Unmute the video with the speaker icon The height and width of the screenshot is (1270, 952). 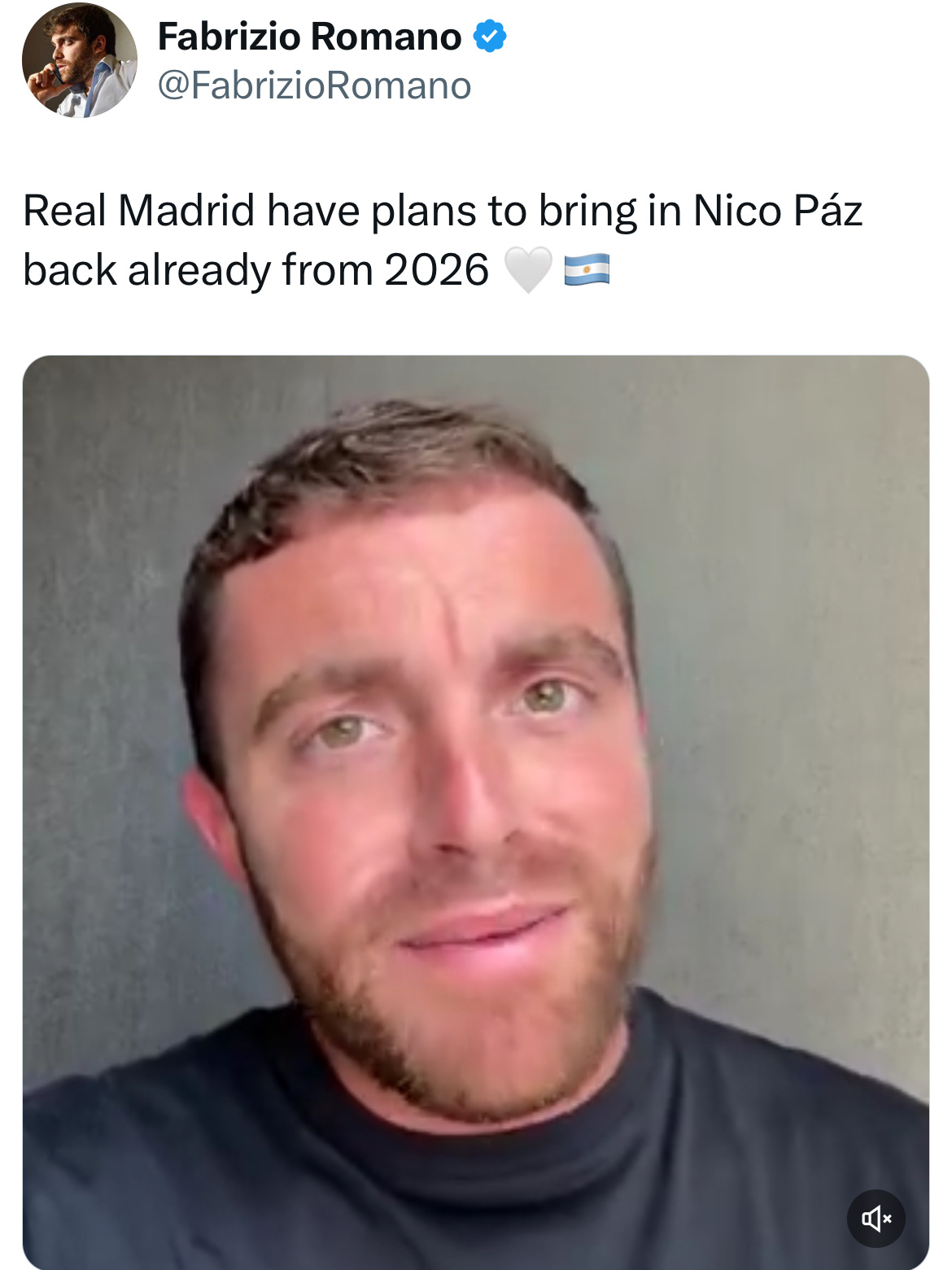click(x=876, y=1218)
